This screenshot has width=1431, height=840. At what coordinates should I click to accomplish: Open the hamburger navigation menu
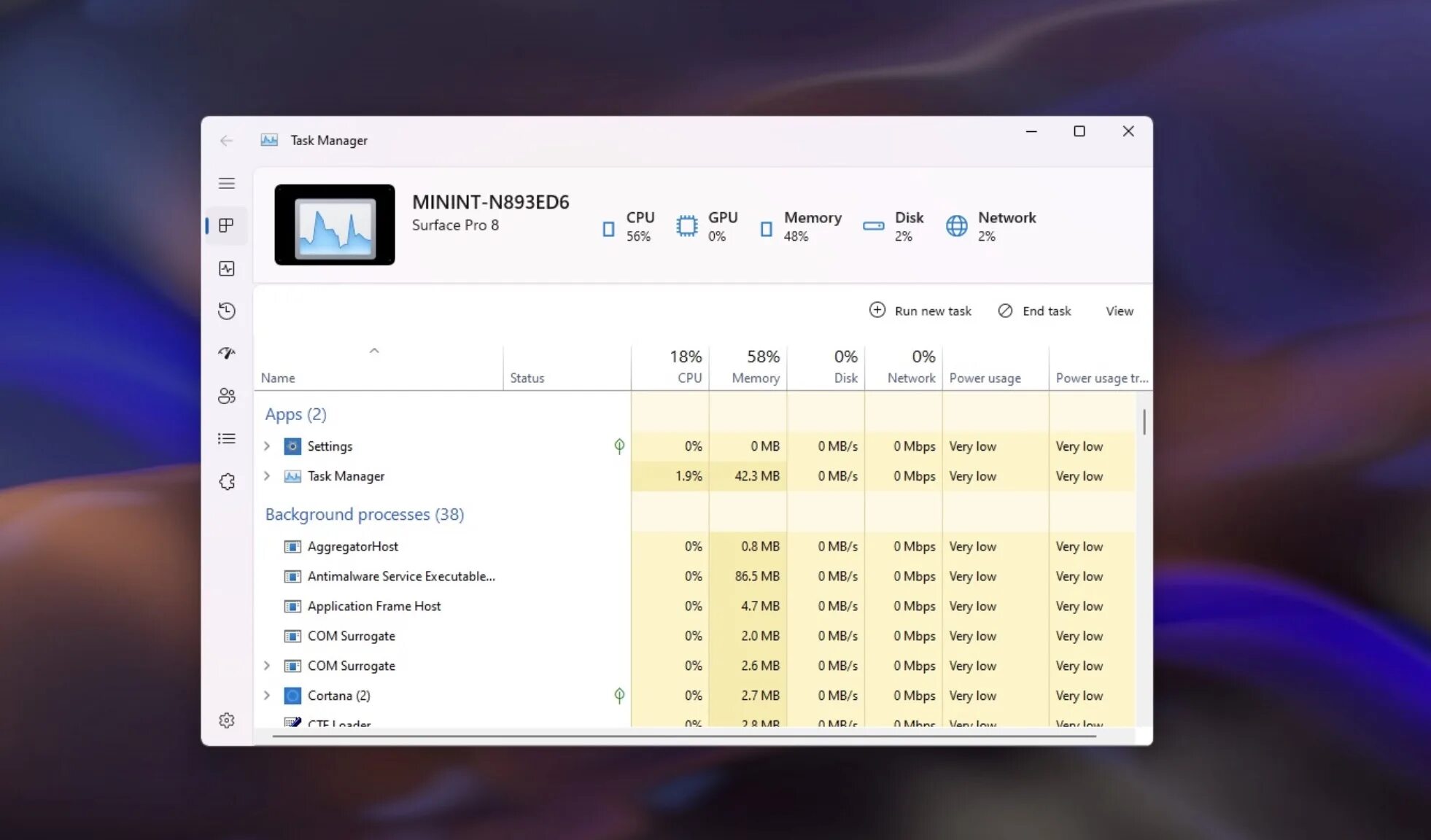click(227, 183)
